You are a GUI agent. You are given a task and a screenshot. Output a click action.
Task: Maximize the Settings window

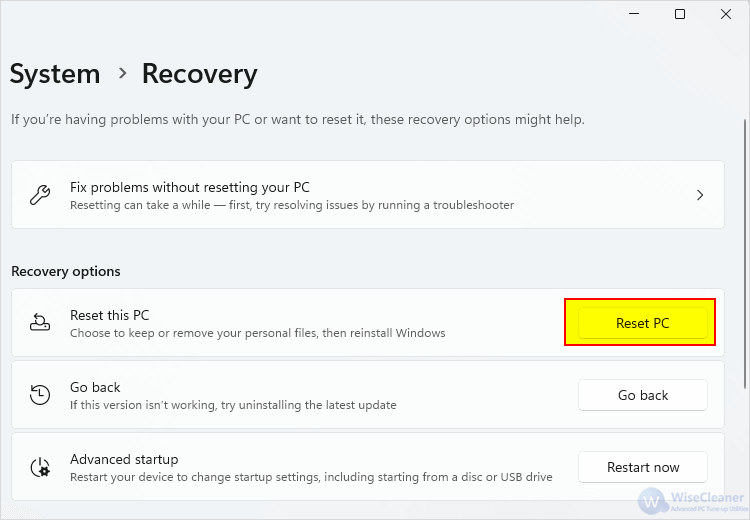pyautogui.click(x=680, y=14)
